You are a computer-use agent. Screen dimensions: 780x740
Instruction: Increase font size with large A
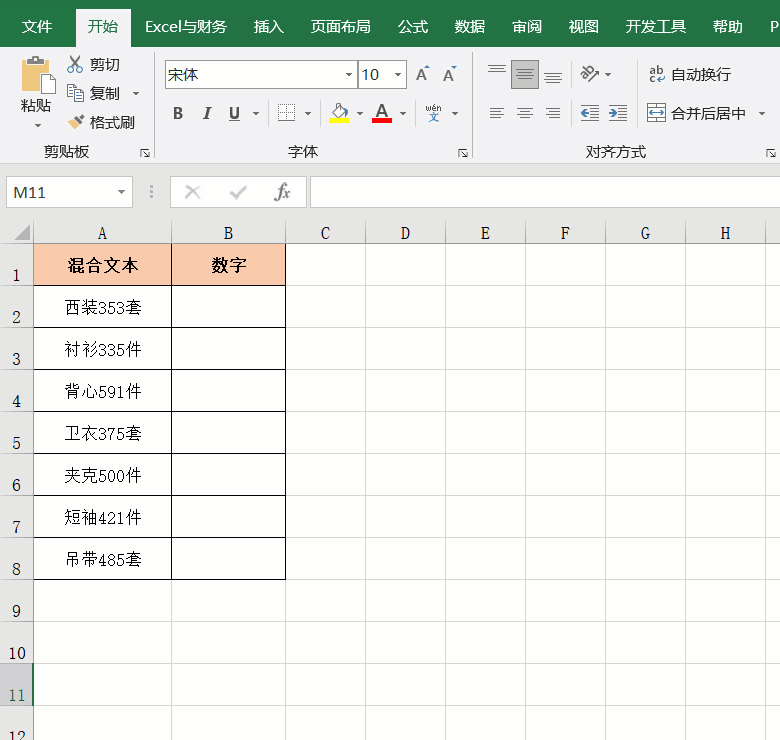point(422,74)
